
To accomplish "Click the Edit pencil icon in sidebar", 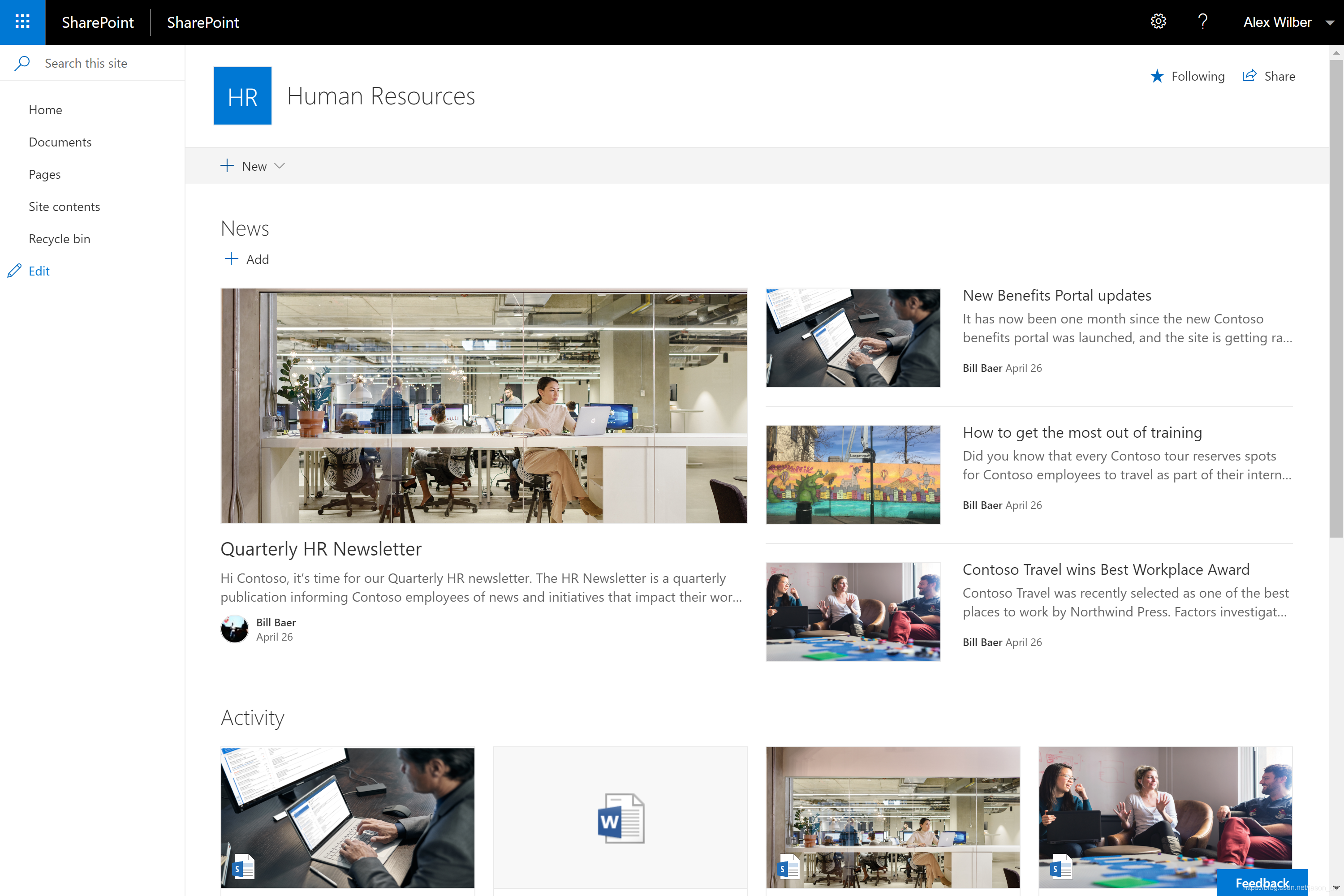I will 14,271.
